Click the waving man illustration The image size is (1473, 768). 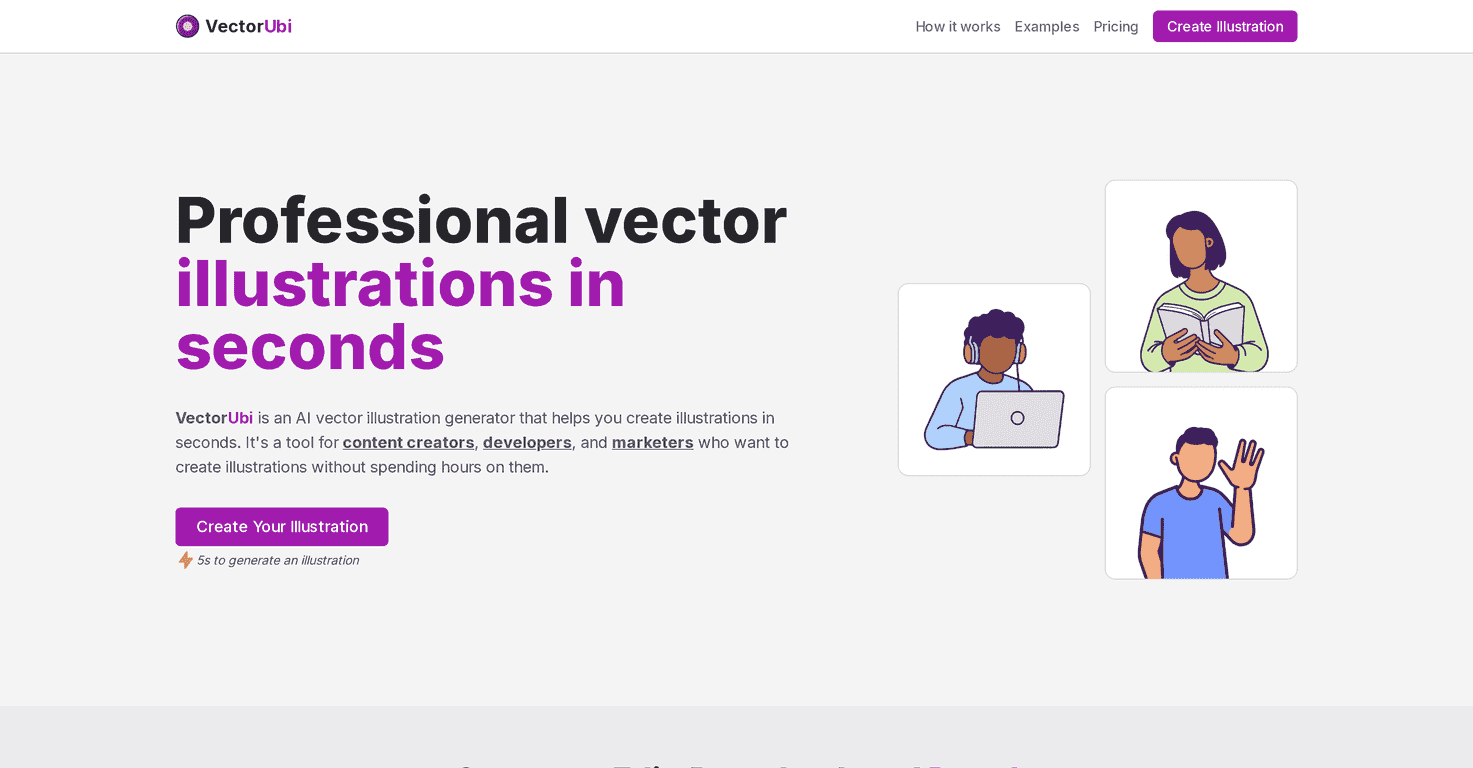pos(1200,483)
